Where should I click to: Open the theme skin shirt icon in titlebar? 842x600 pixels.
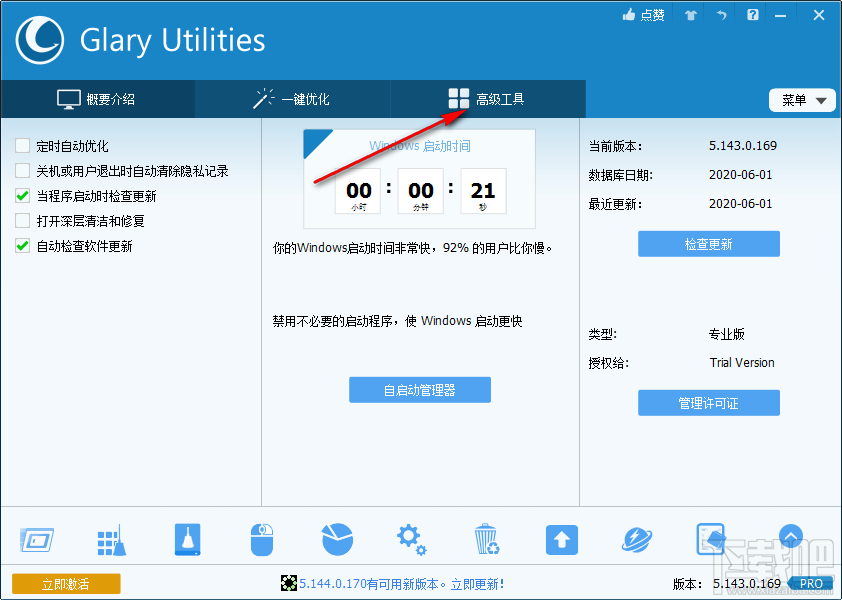tap(689, 15)
